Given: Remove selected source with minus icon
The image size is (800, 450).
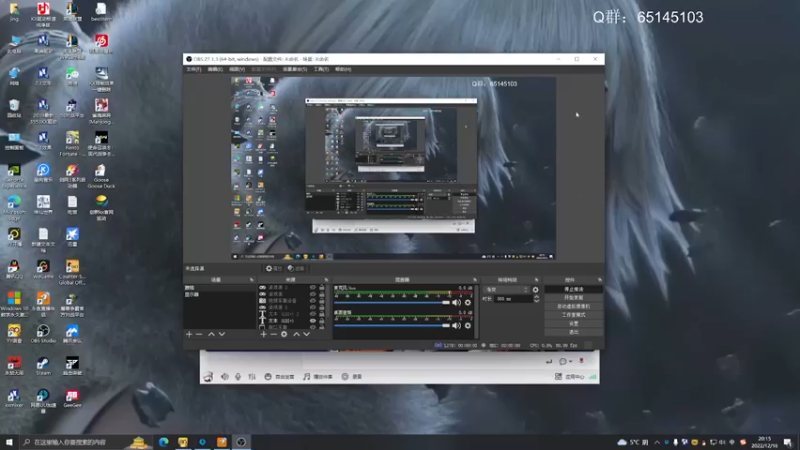Looking at the screenshot, I should click(x=273, y=334).
